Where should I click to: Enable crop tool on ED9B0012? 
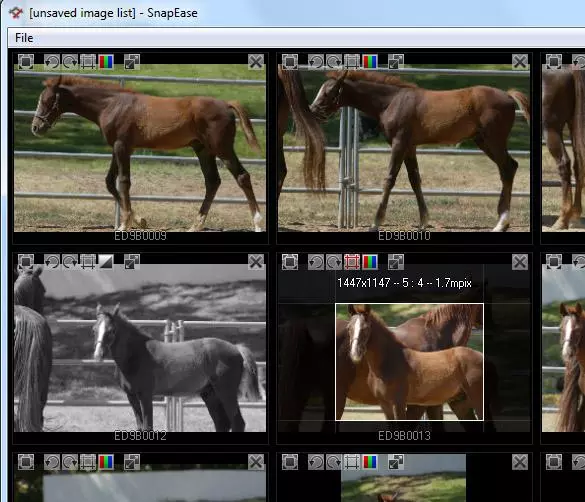point(88,262)
